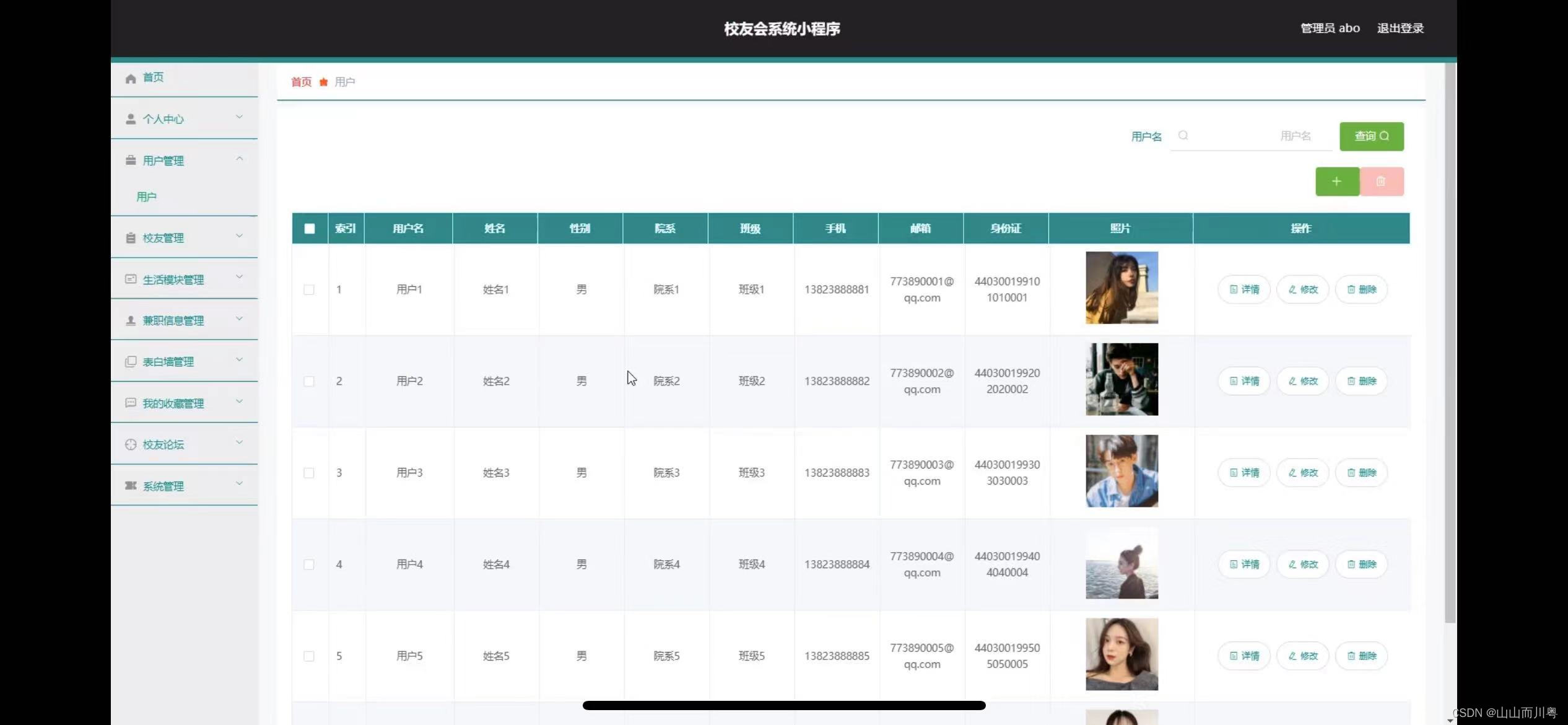Viewport: 1568px width, 725px height.
Task: Check the checkbox for row 用户1
Action: [x=309, y=290]
